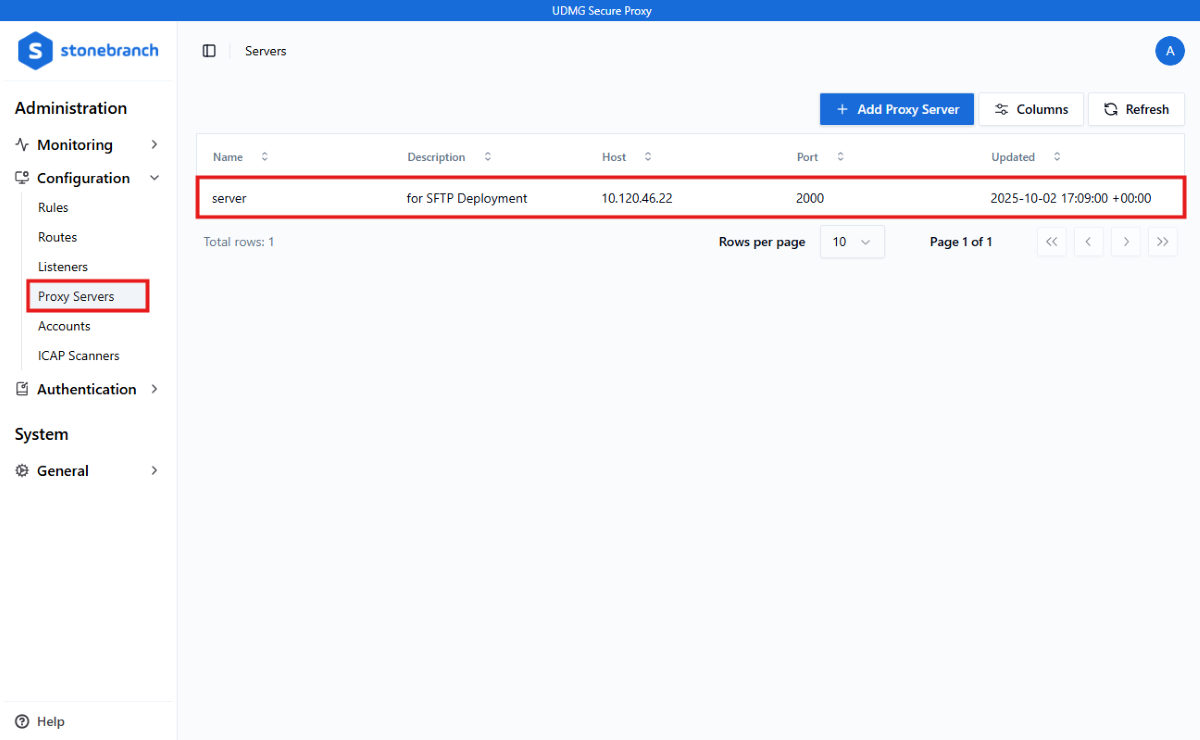
Task: Click the Add Proxy Server button
Action: pyautogui.click(x=896, y=109)
